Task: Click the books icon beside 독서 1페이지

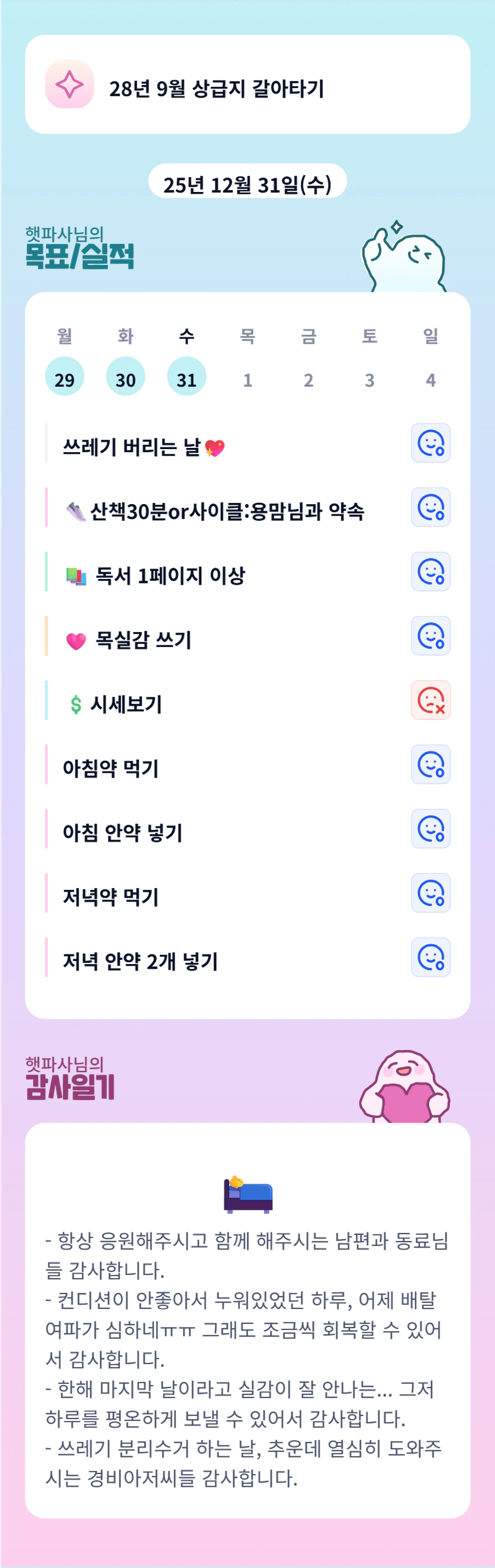Action: [x=76, y=576]
